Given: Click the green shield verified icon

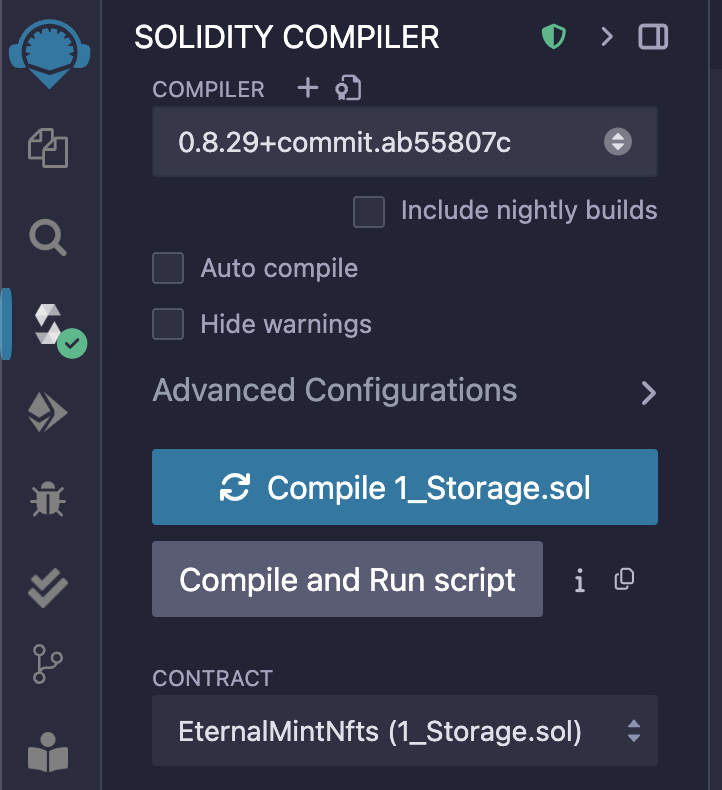Looking at the screenshot, I should tap(554, 37).
